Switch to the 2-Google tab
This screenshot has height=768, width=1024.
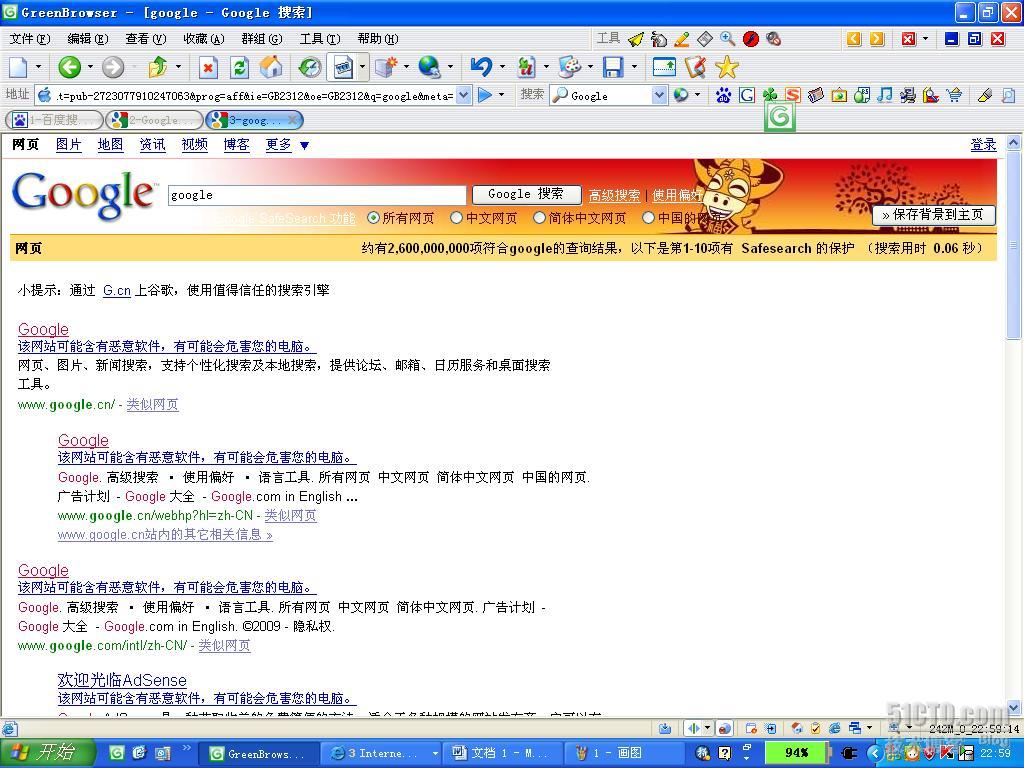coord(154,120)
